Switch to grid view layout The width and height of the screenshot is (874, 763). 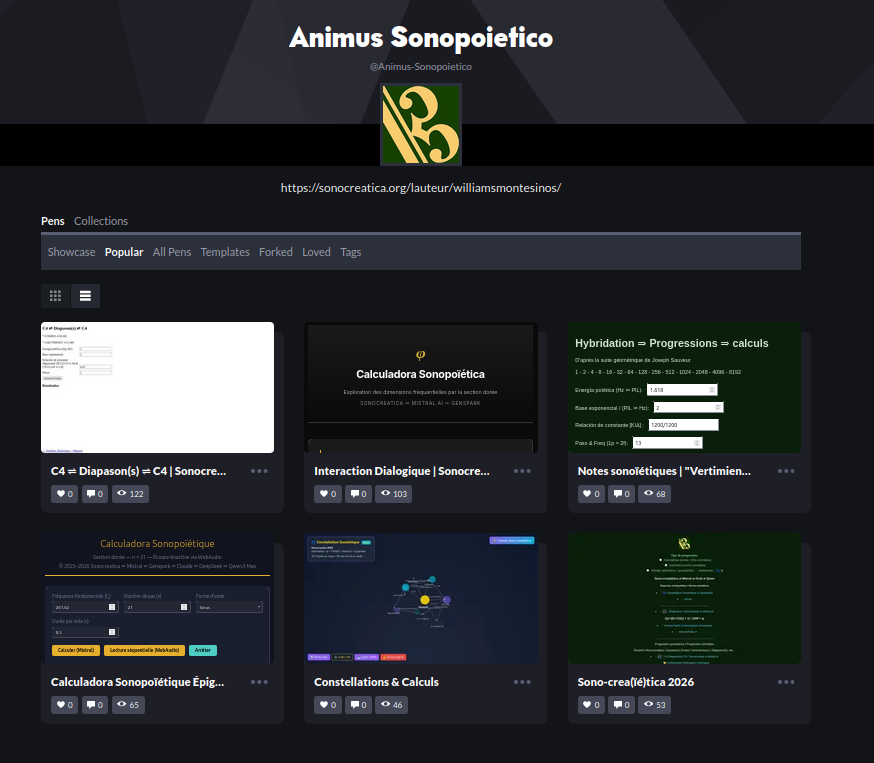coord(56,296)
